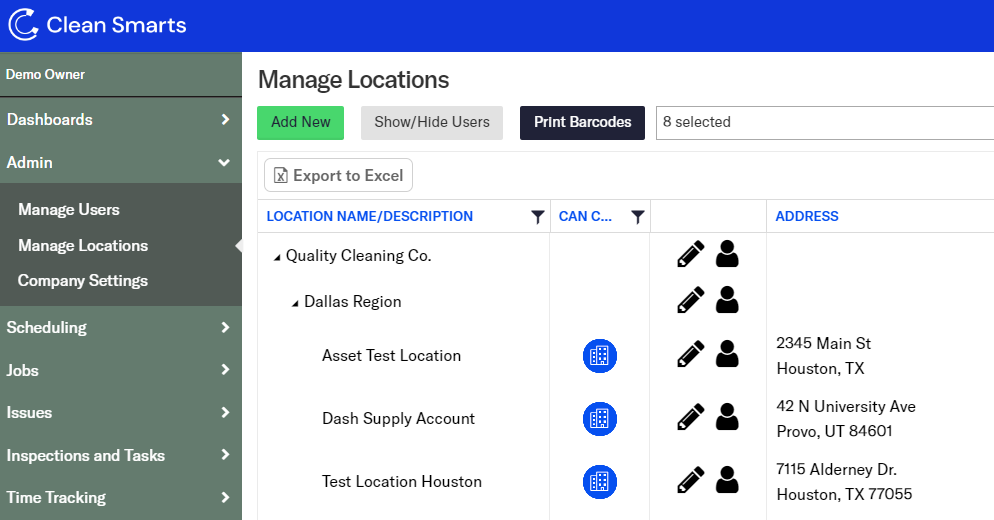Click user icon for Dallas Region row

[x=727, y=300]
